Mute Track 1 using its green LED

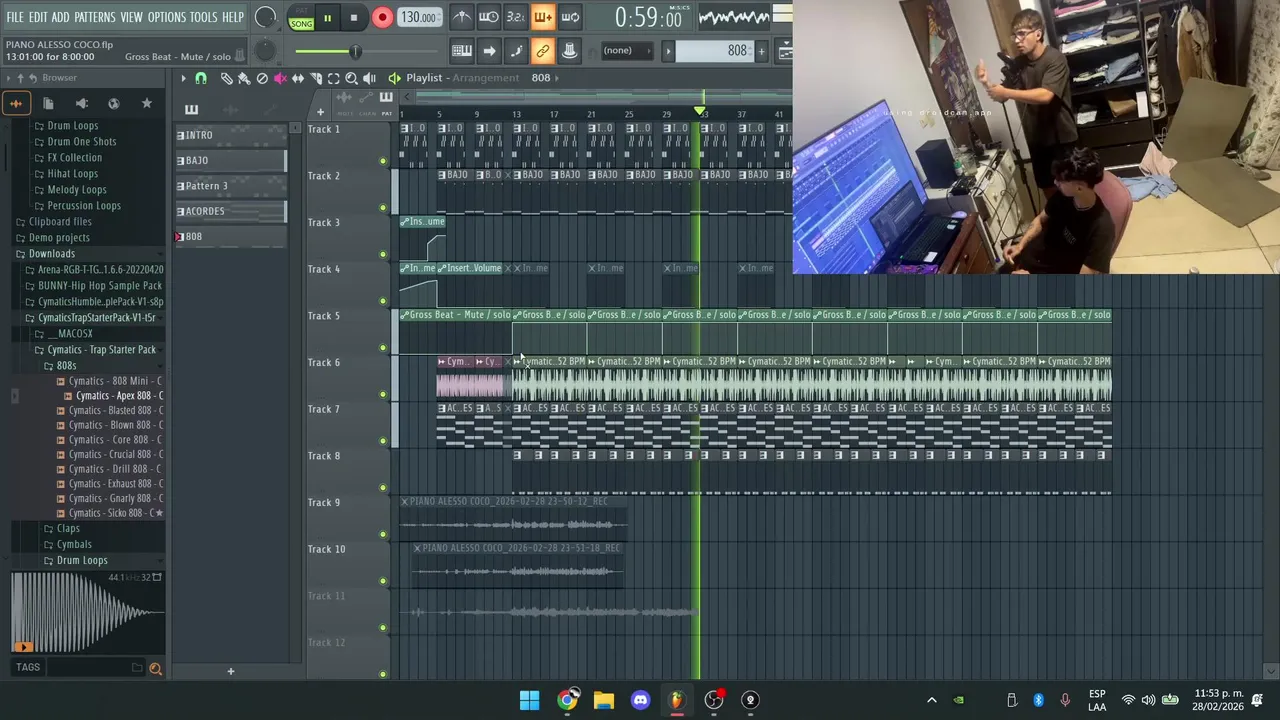(x=383, y=161)
